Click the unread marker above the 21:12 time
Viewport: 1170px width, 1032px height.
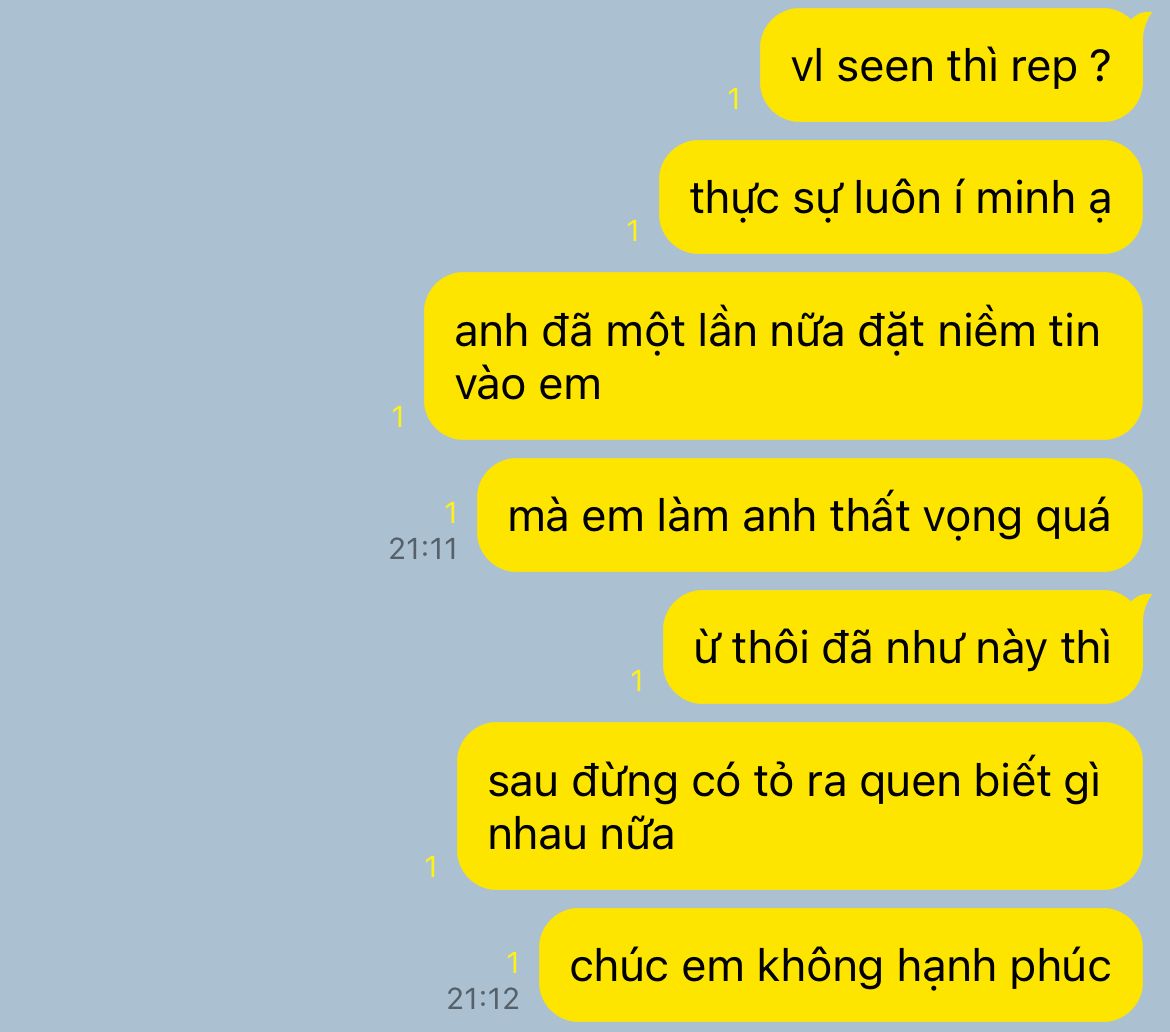513,963
